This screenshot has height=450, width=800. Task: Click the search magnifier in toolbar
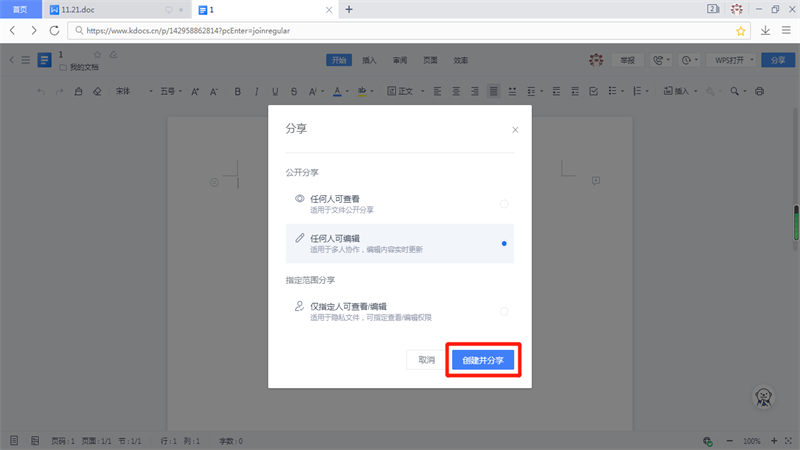point(735,91)
